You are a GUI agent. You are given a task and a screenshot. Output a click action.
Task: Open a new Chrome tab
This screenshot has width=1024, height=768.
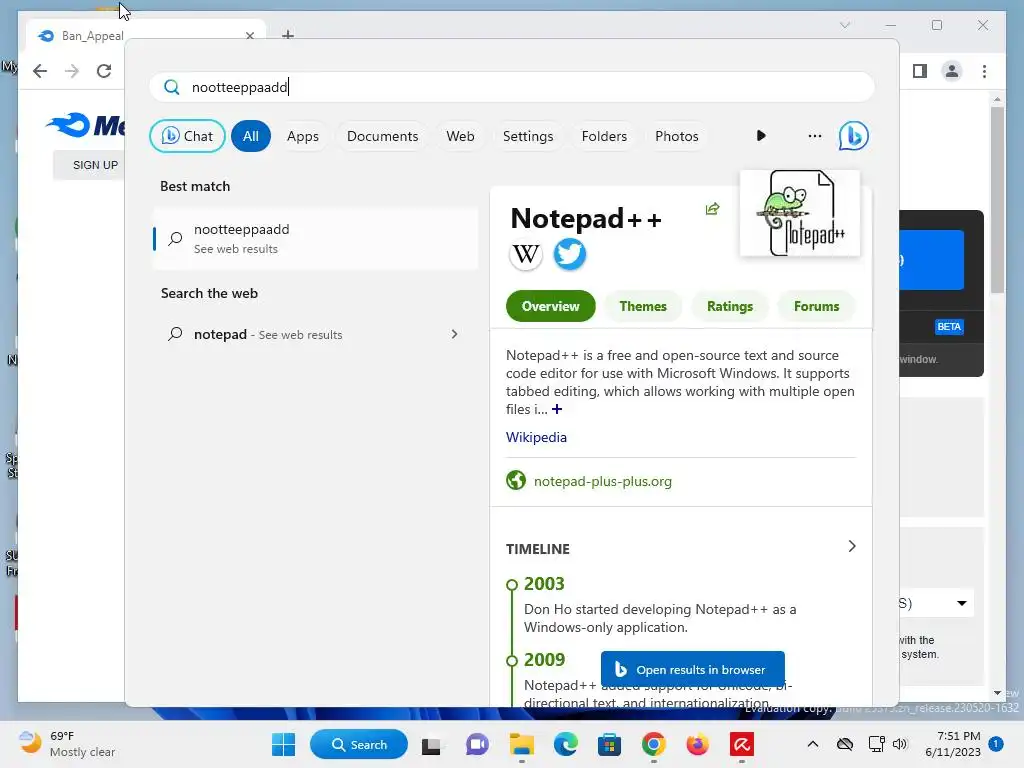click(x=288, y=35)
